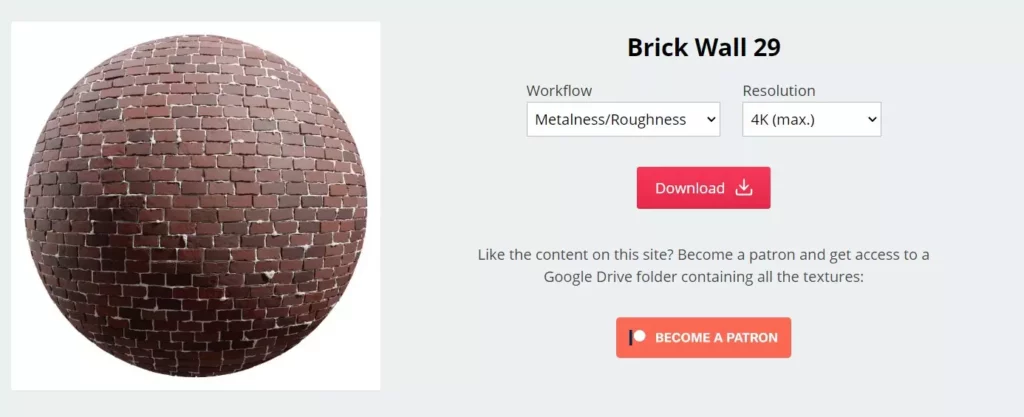Viewport: 1024px width, 417px height.
Task: Click the Workflow label
Action: [x=559, y=91]
